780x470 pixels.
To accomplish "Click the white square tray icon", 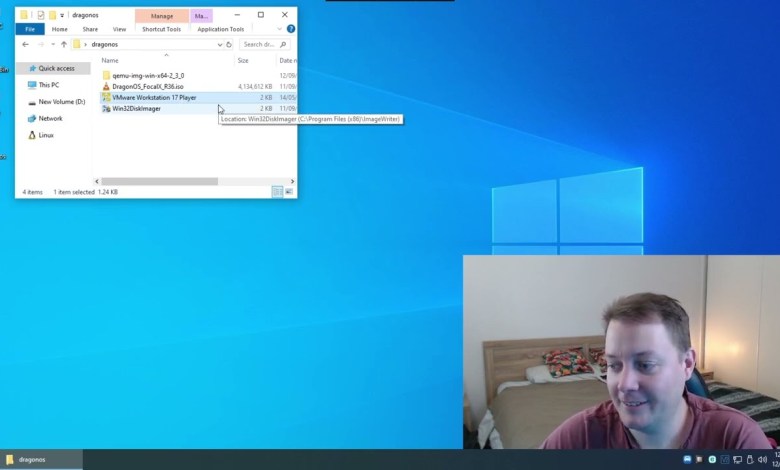I will pos(699,460).
